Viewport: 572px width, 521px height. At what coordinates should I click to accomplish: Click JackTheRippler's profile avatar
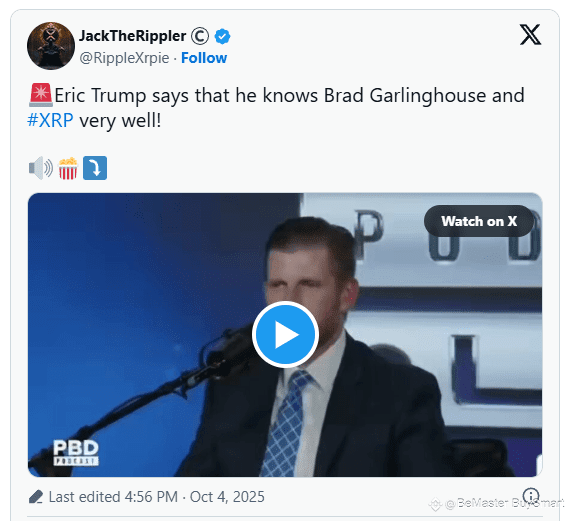(x=51, y=46)
